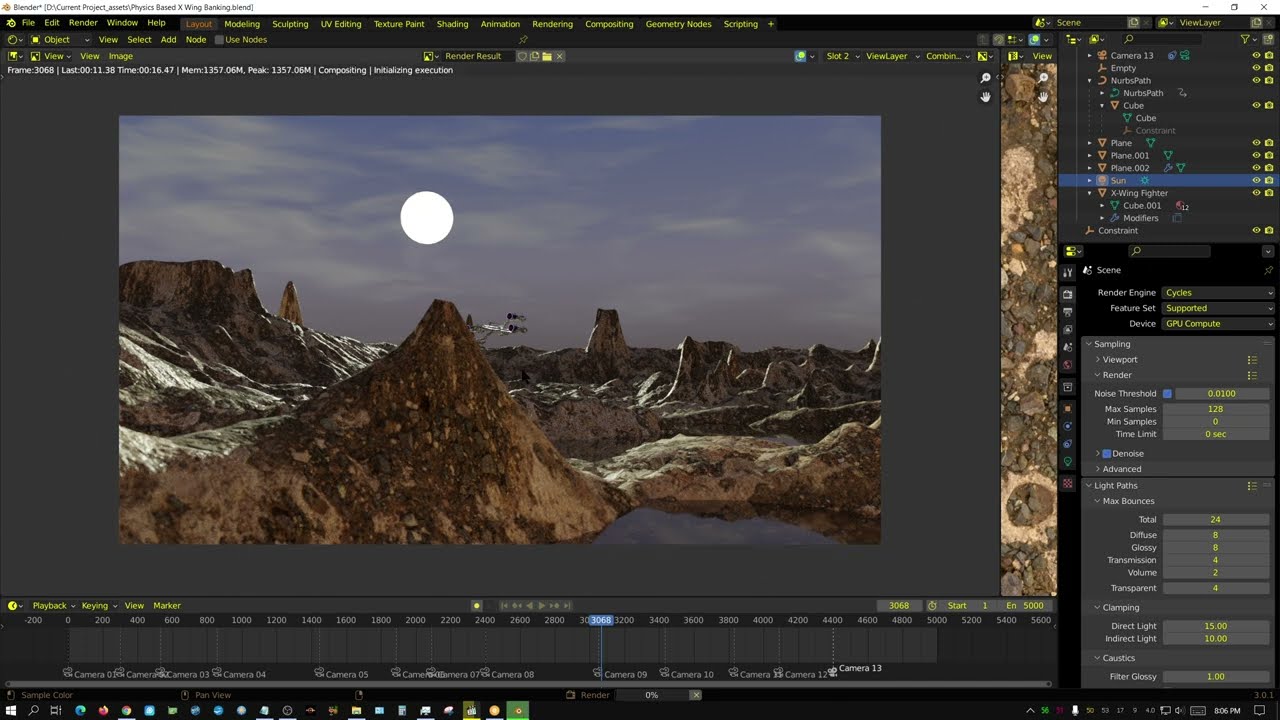Open the Scene properties tab icon
Viewport: 1280px width, 720px height.
[x=1068, y=347]
